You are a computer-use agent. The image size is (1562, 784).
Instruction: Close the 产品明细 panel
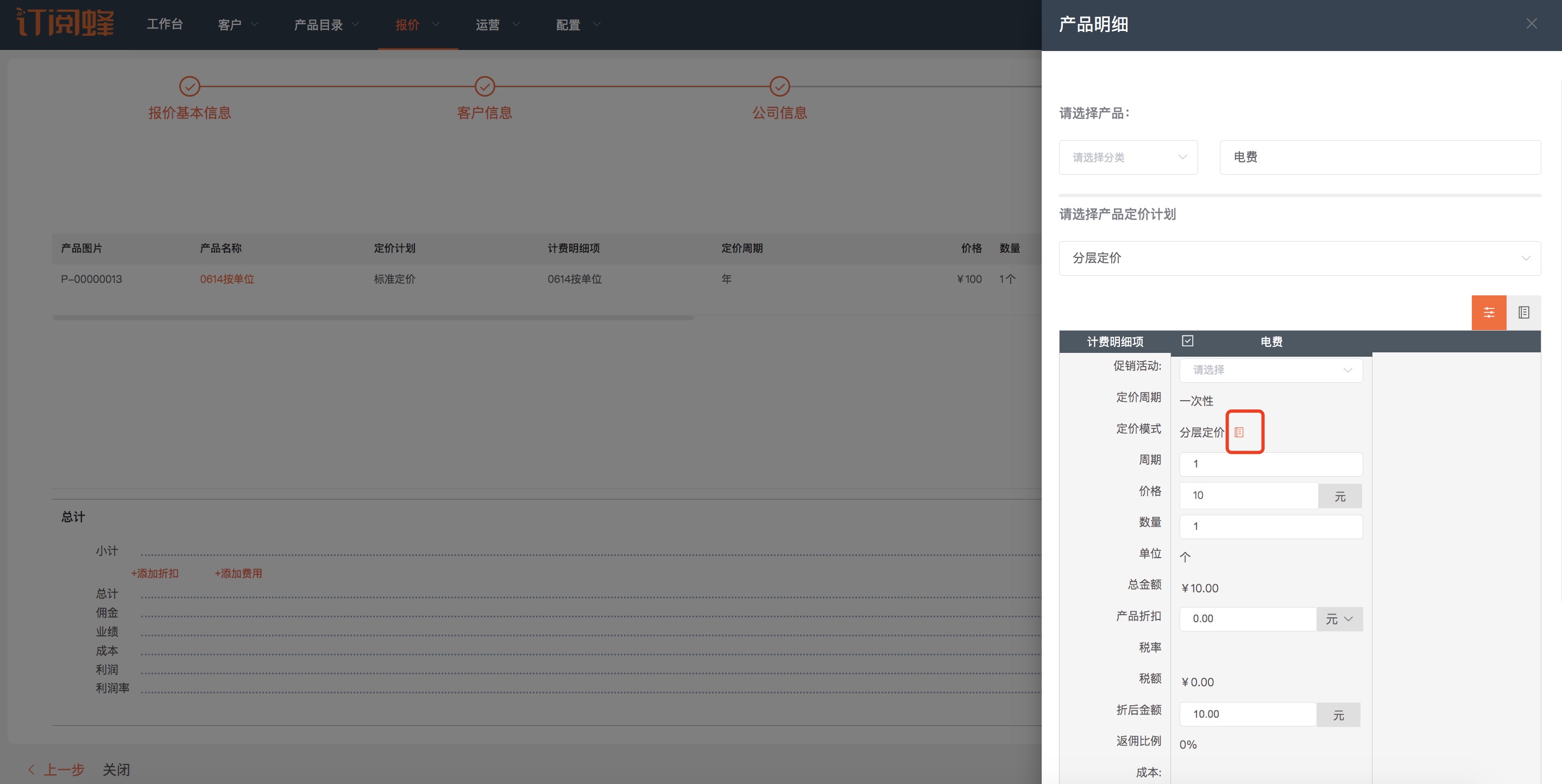1531,24
